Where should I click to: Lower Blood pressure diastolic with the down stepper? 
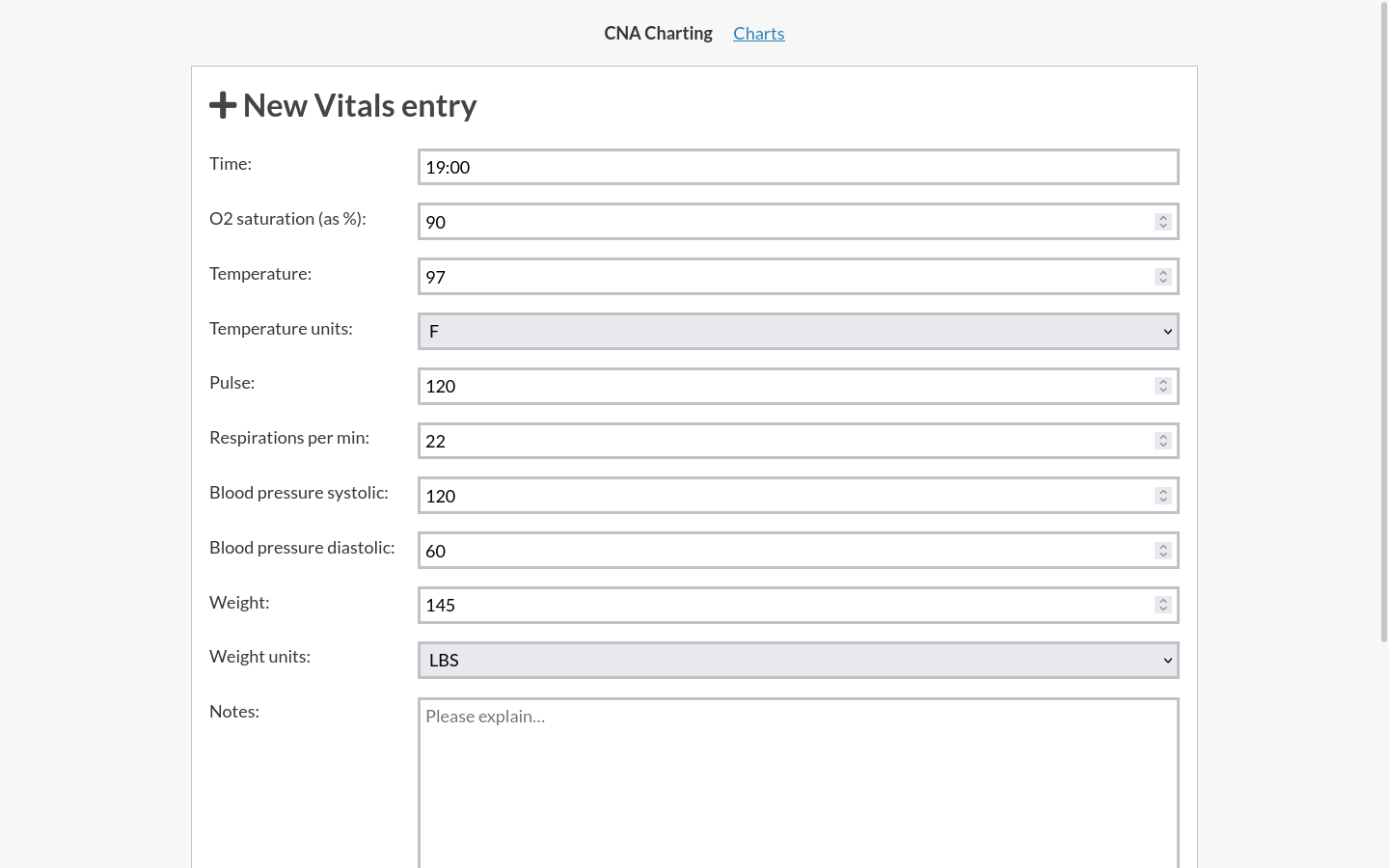(x=1163, y=556)
